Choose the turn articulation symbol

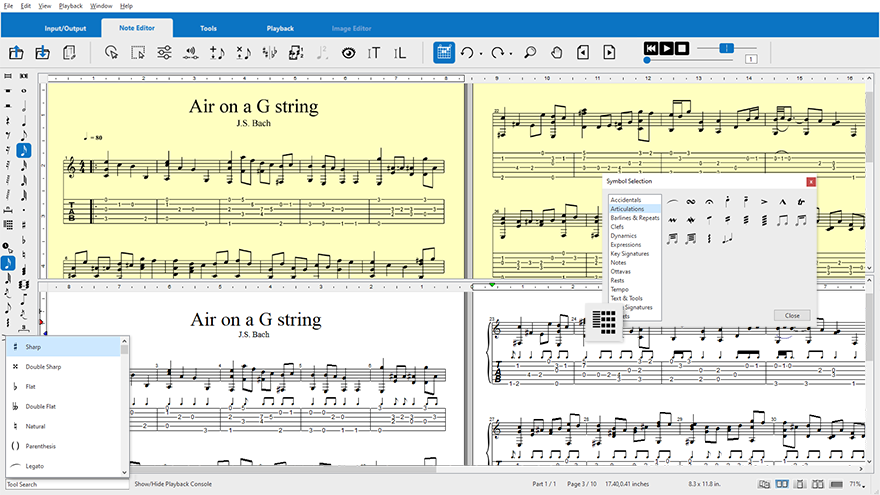[x=691, y=202]
